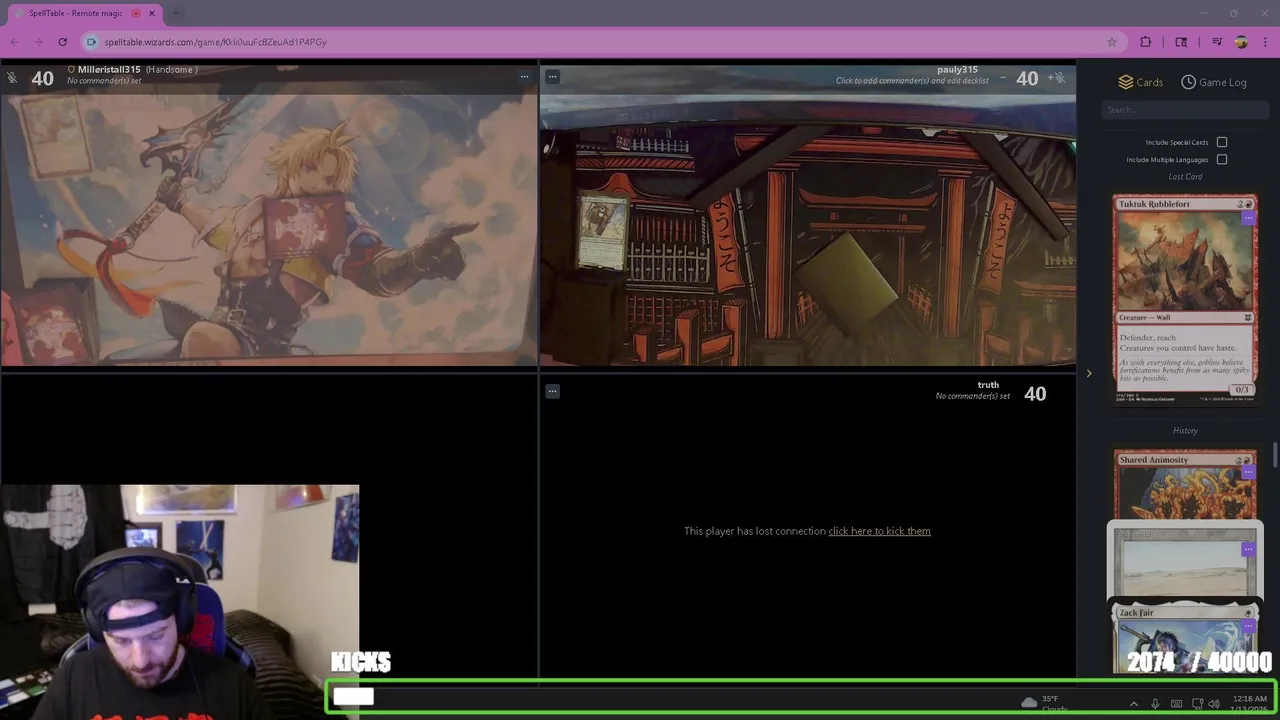Open options menu on pauly315's video
Image resolution: width=1280 pixels, height=720 pixels.
[x=552, y=76]
